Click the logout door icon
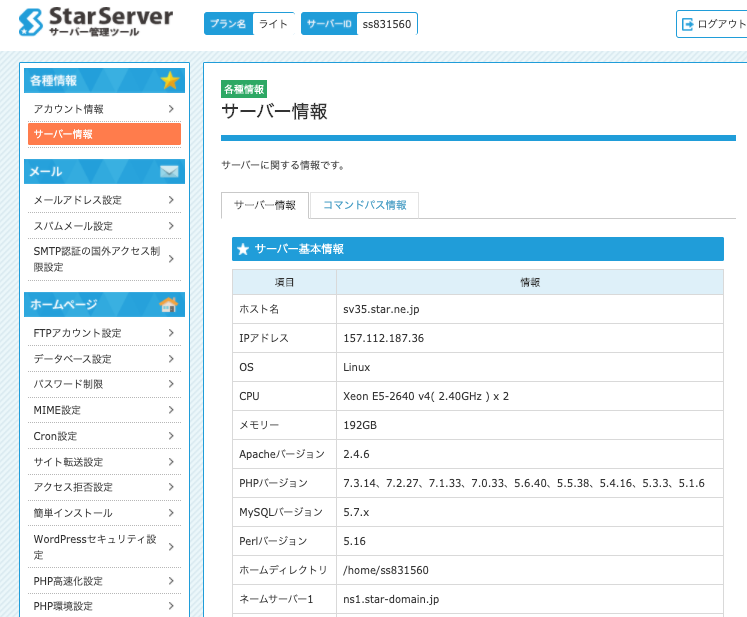 coord(687,24)
